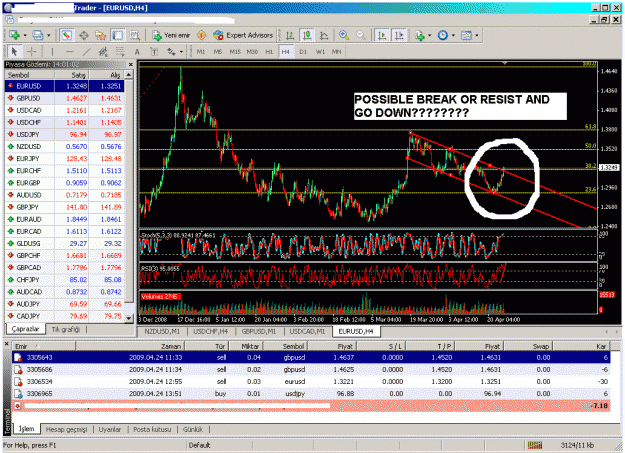Toggle the Data Window panel

point(84,35)
